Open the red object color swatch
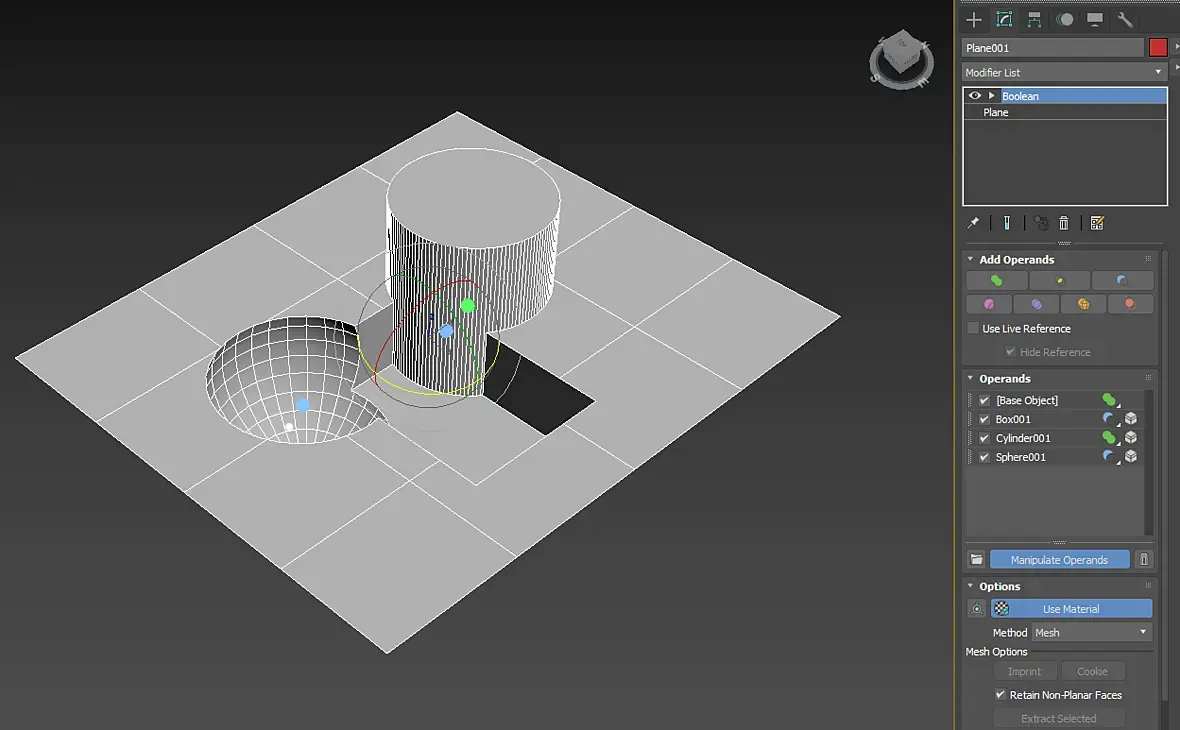Screen dimensions: 1180x730 point(1157,47)
